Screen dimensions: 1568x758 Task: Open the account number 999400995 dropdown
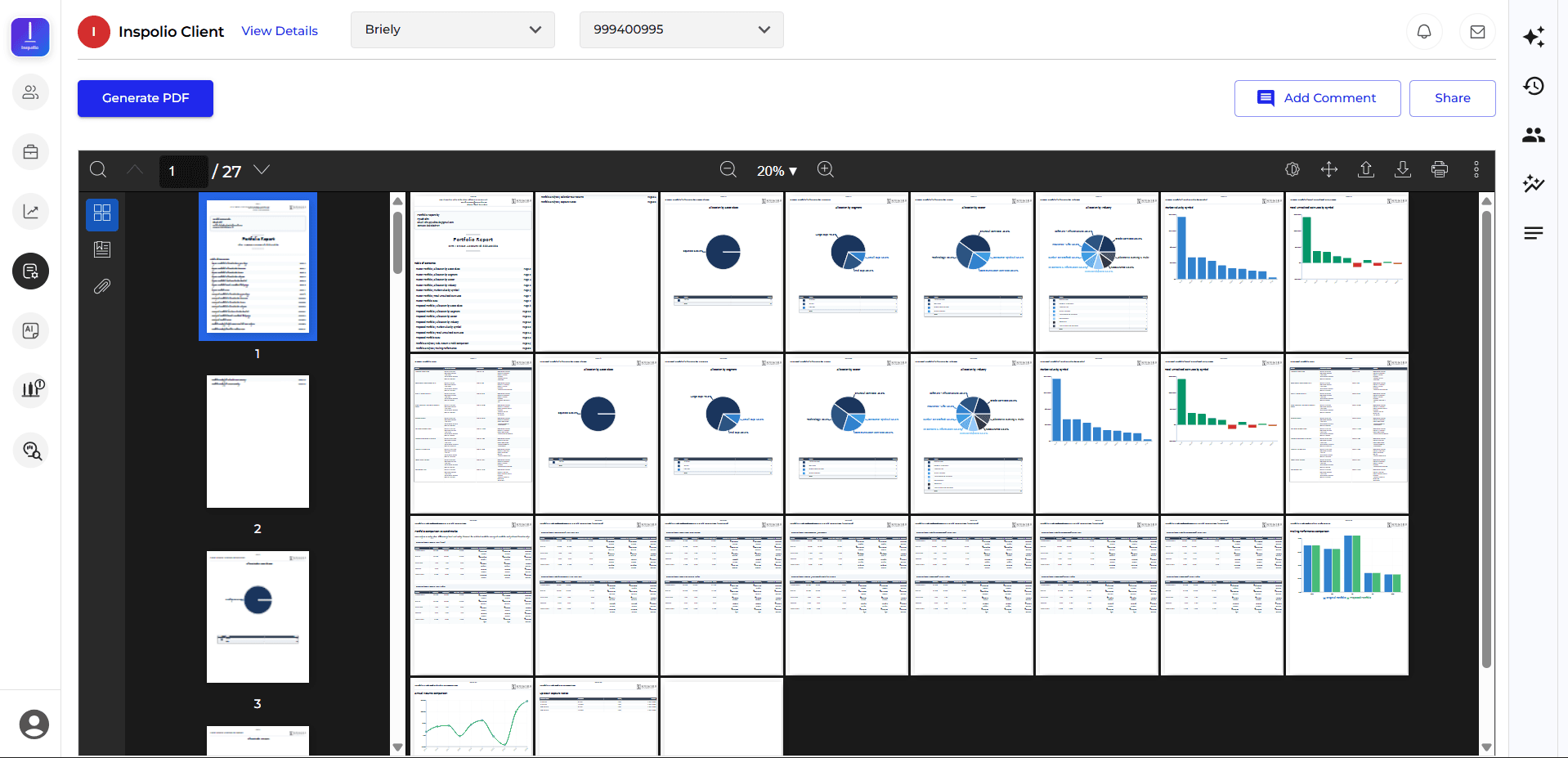pyautogui.click(x=681, y=29)
